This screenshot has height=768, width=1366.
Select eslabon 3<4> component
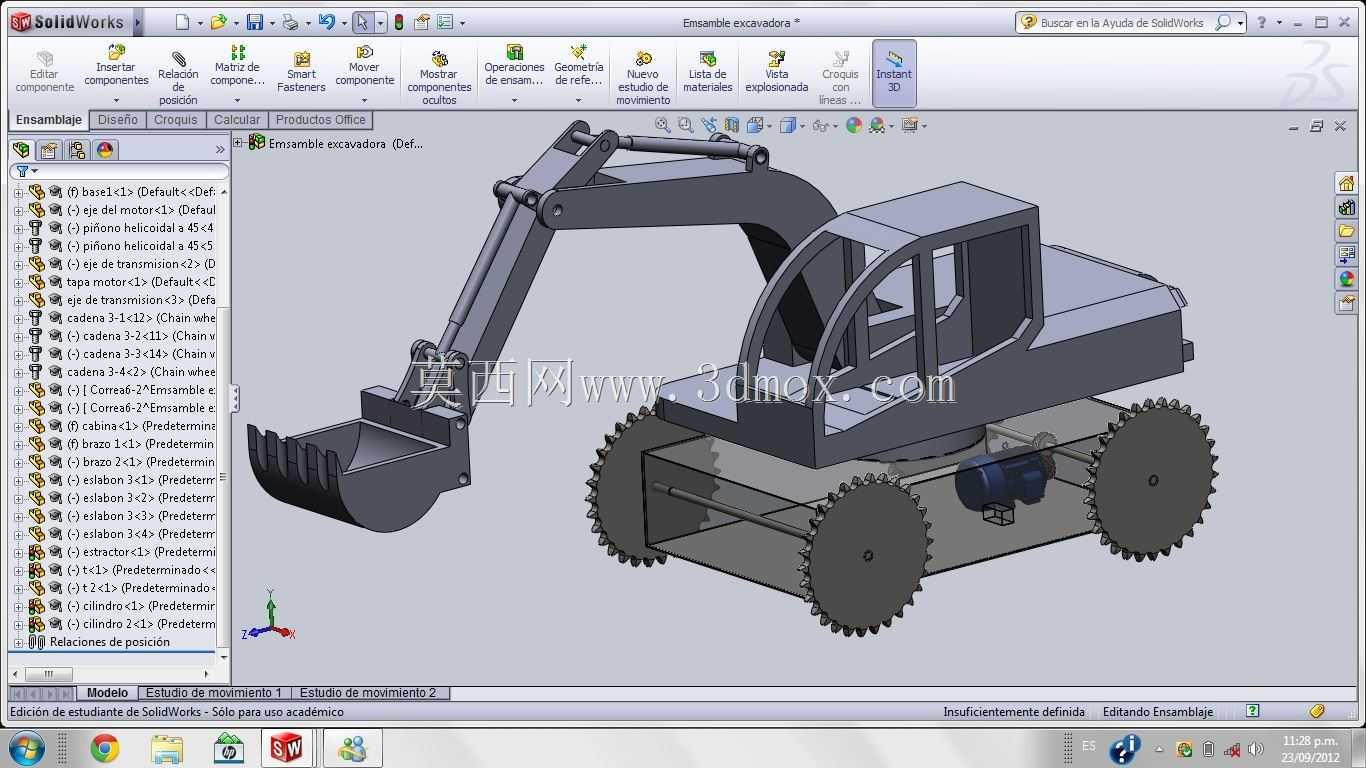(x=141, y=534)
